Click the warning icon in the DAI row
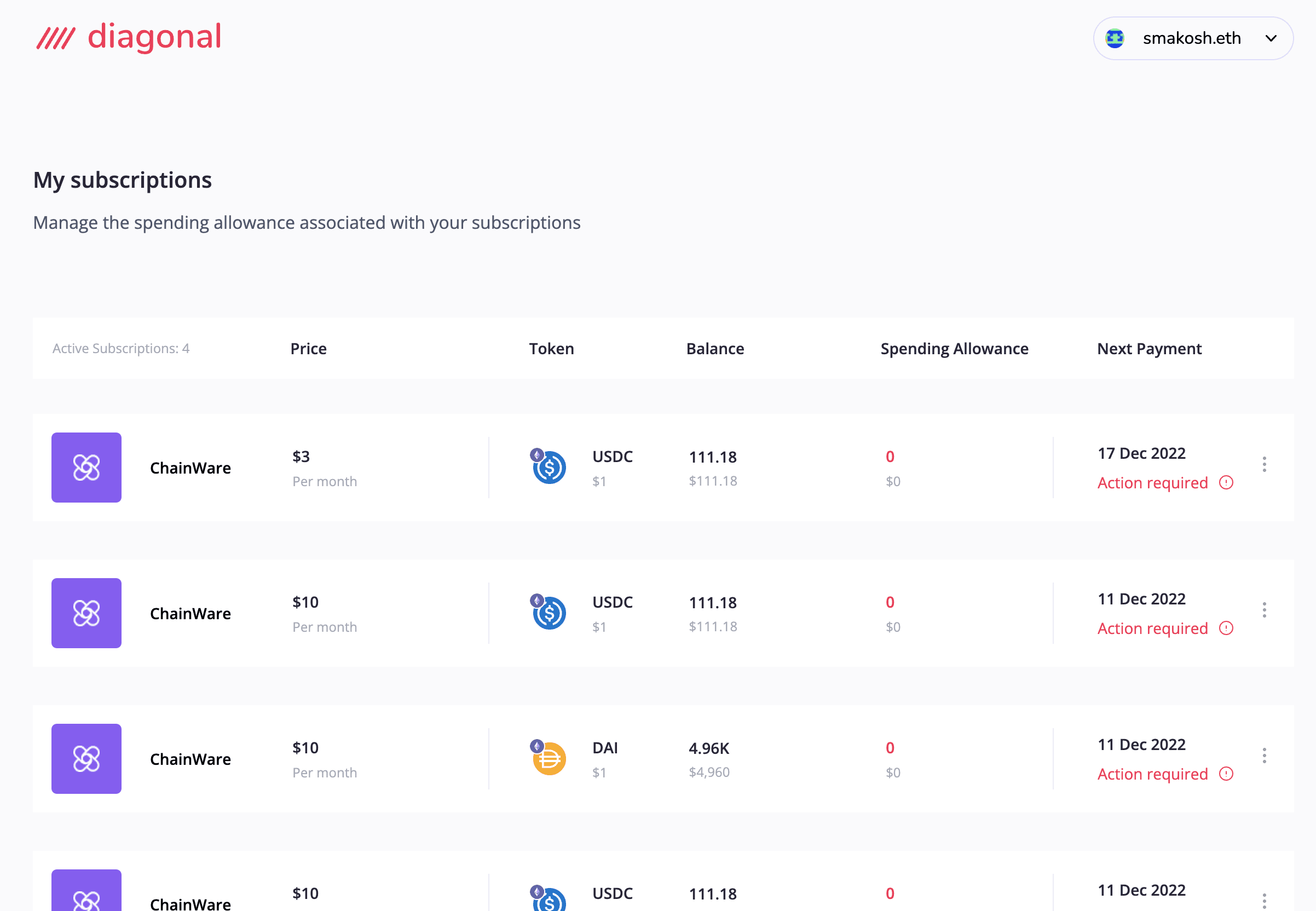This screenshot has height=911, width=1316. pos(1226,774)
